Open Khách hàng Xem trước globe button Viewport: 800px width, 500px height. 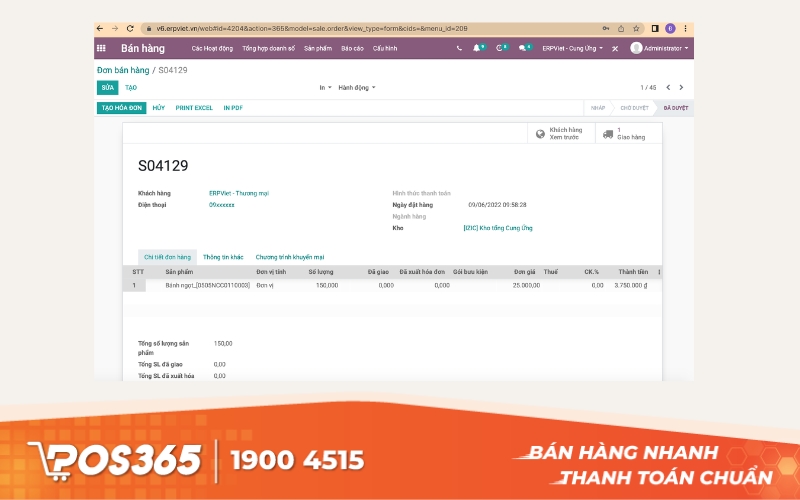[561, 134]
